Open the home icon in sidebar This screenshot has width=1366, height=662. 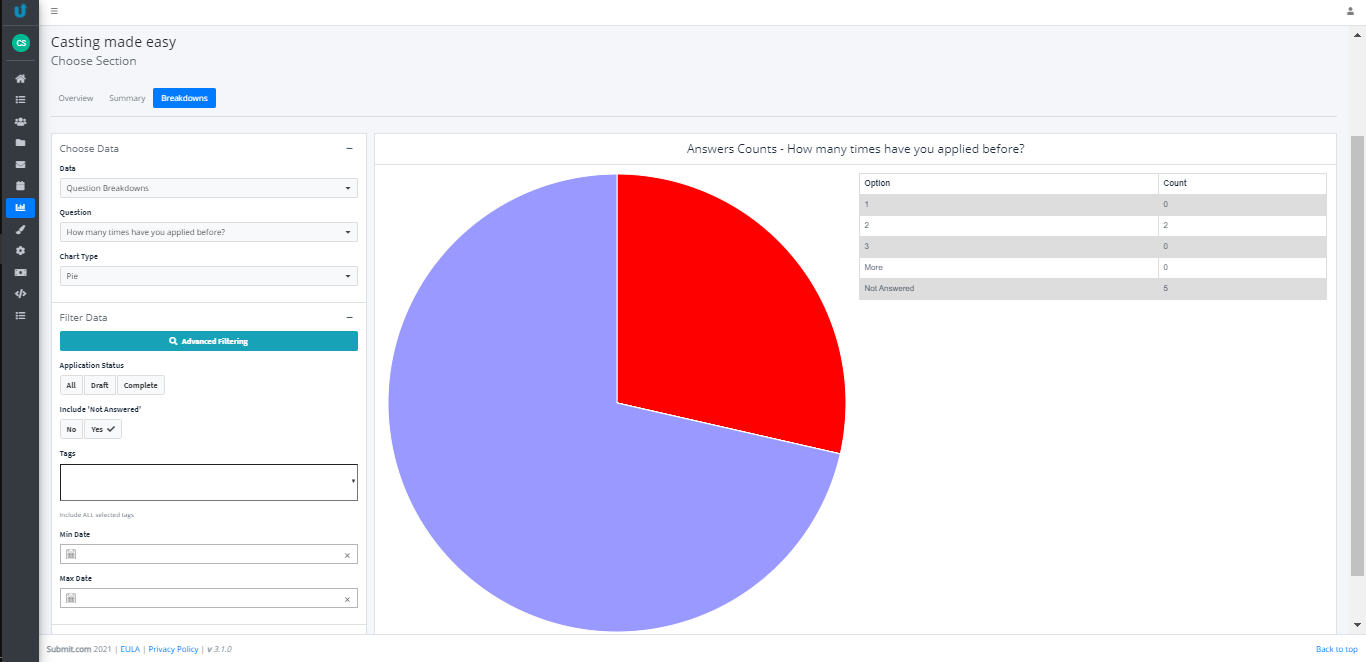click(x=20, y=78)
